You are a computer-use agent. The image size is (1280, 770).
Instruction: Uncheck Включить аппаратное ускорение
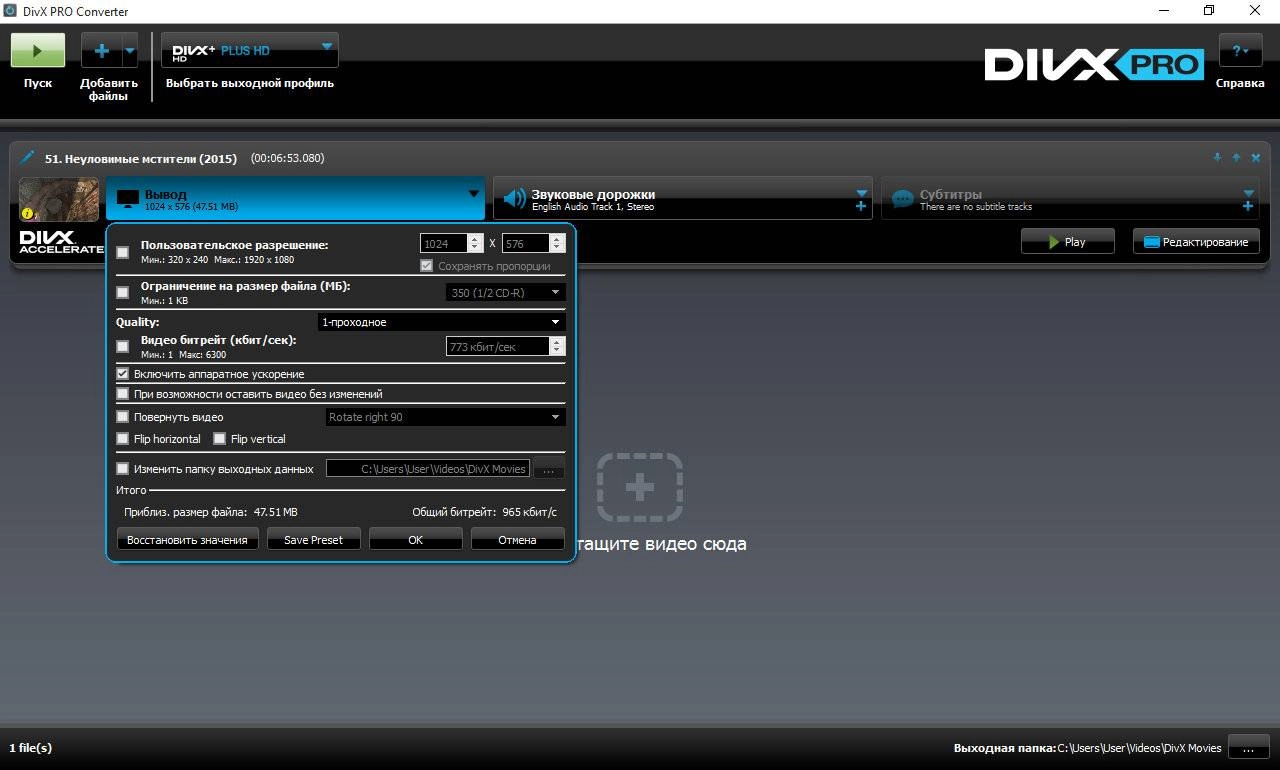tap(123, 373)
